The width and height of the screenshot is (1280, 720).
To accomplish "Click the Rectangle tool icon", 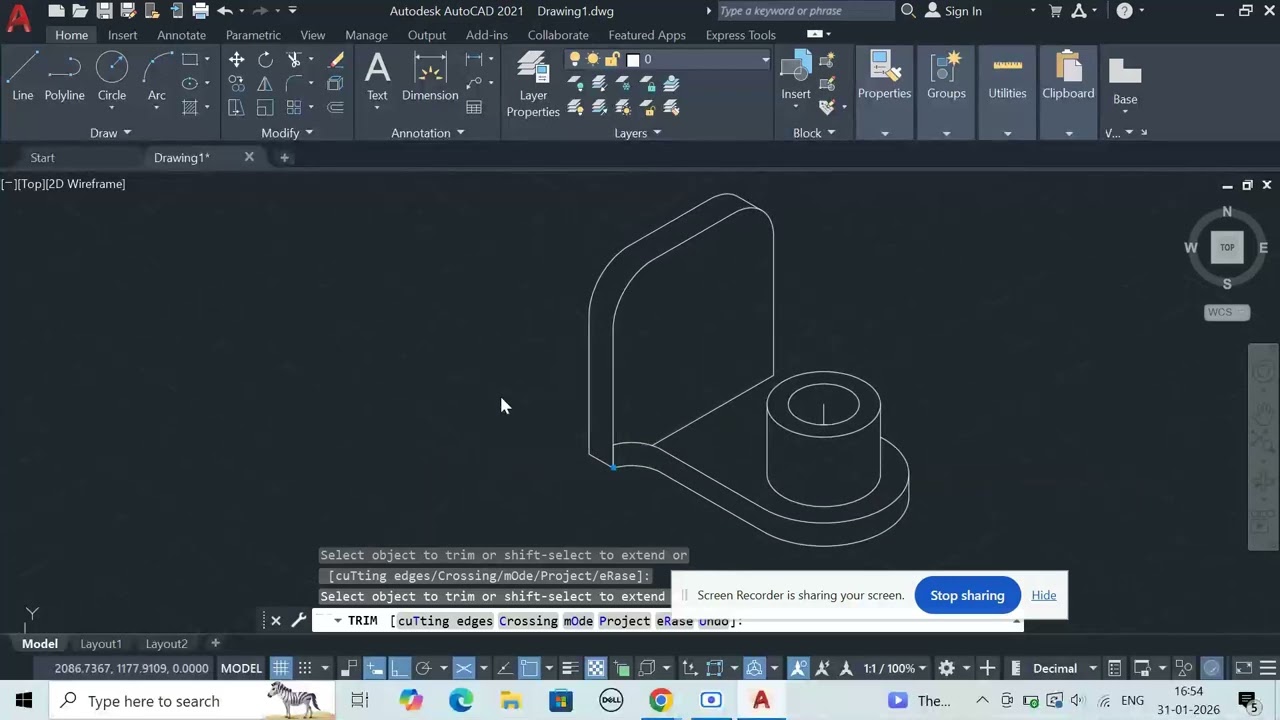I will (190, 60).
